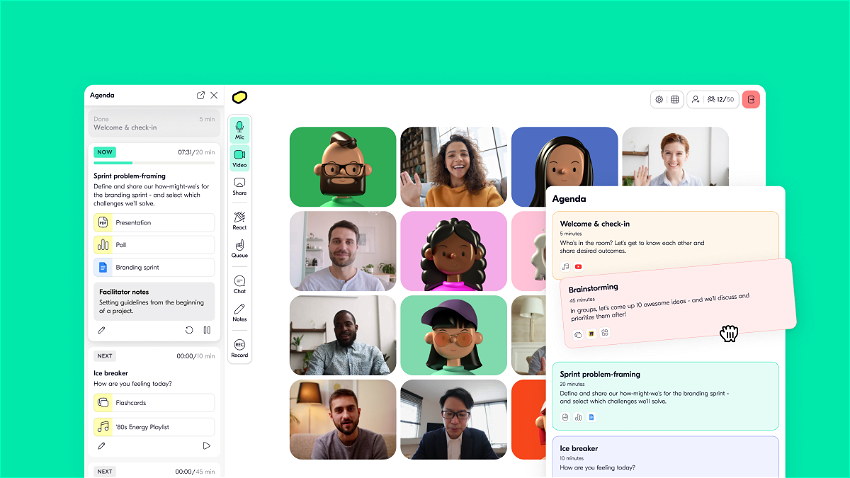Screen dimensions: 850x478
Task: Click poll icon in right Sprint problem-framing card
Action: coord(578,417)
